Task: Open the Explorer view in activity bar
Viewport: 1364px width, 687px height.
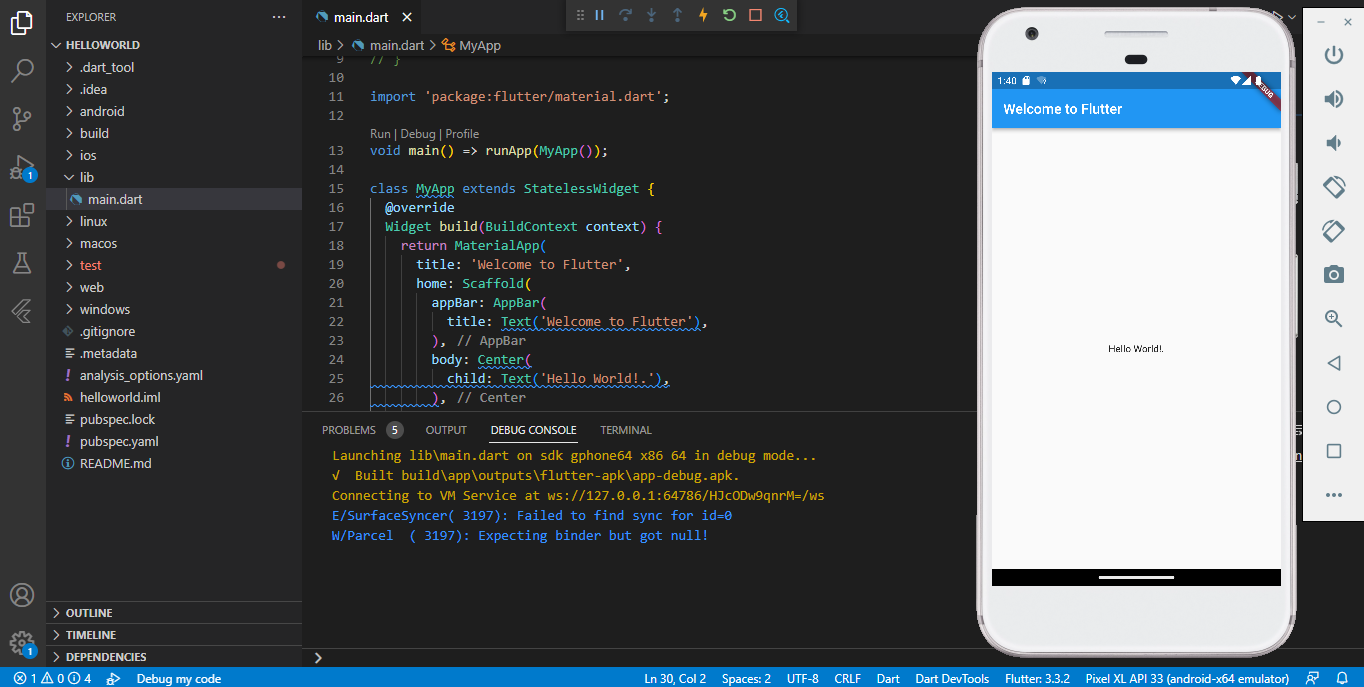Action: 22,23
